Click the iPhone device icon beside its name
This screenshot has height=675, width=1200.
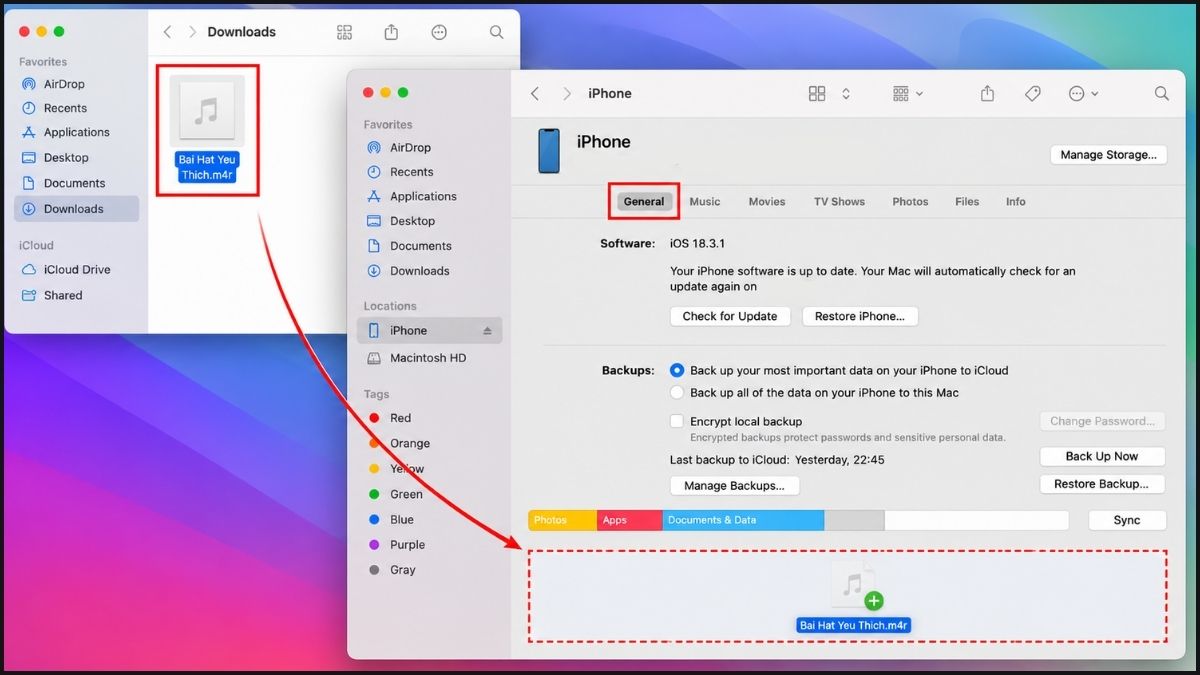(549, 151)
